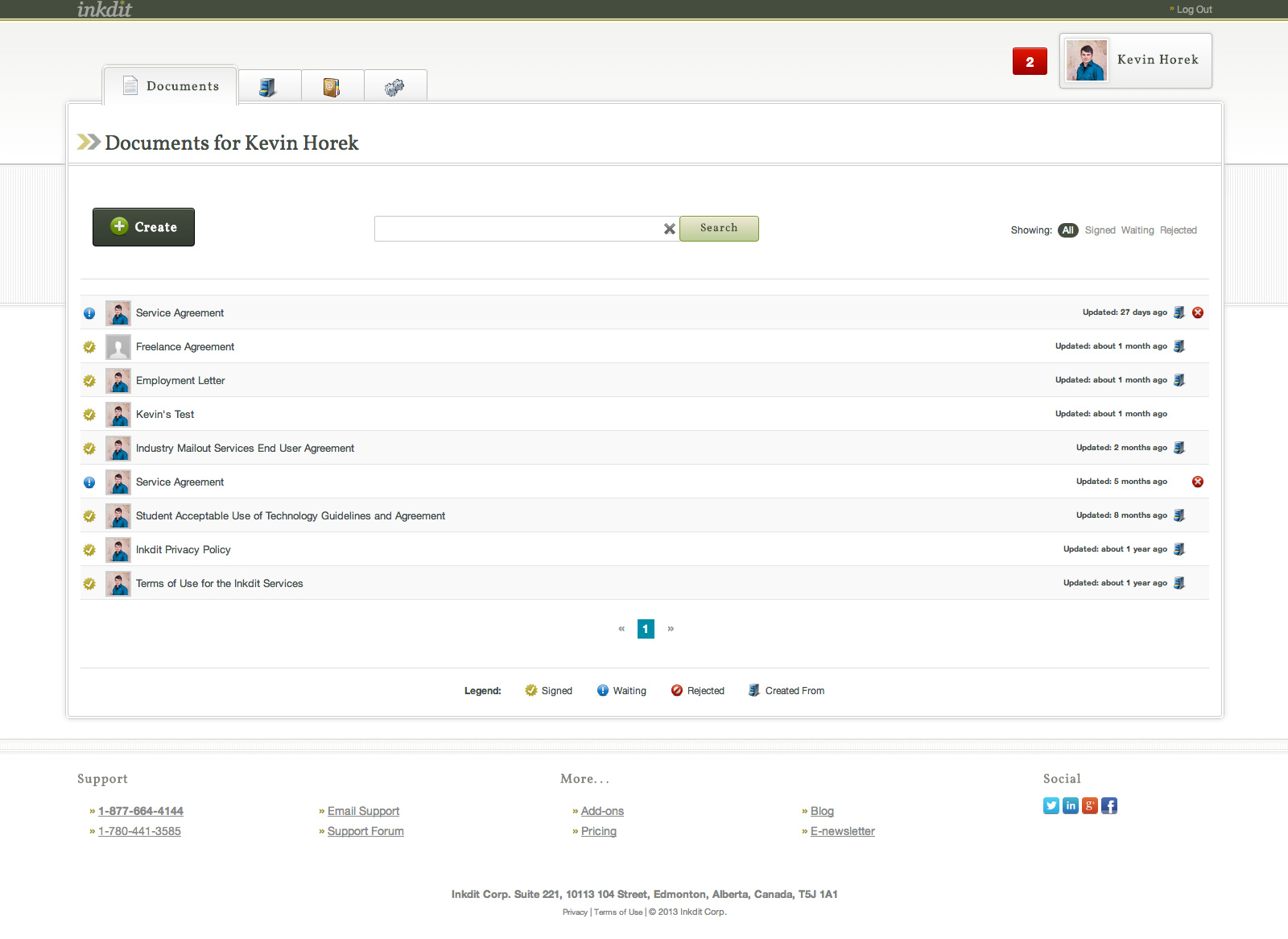Click signed status icon for Kevin's Test
This screenshot has height=939, width=1288.
pos(89,415)
